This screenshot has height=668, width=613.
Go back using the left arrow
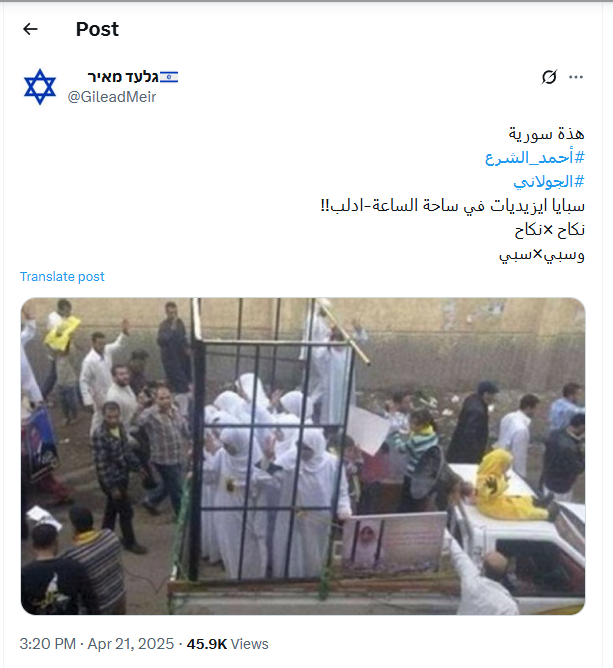[x=30, y=29]
